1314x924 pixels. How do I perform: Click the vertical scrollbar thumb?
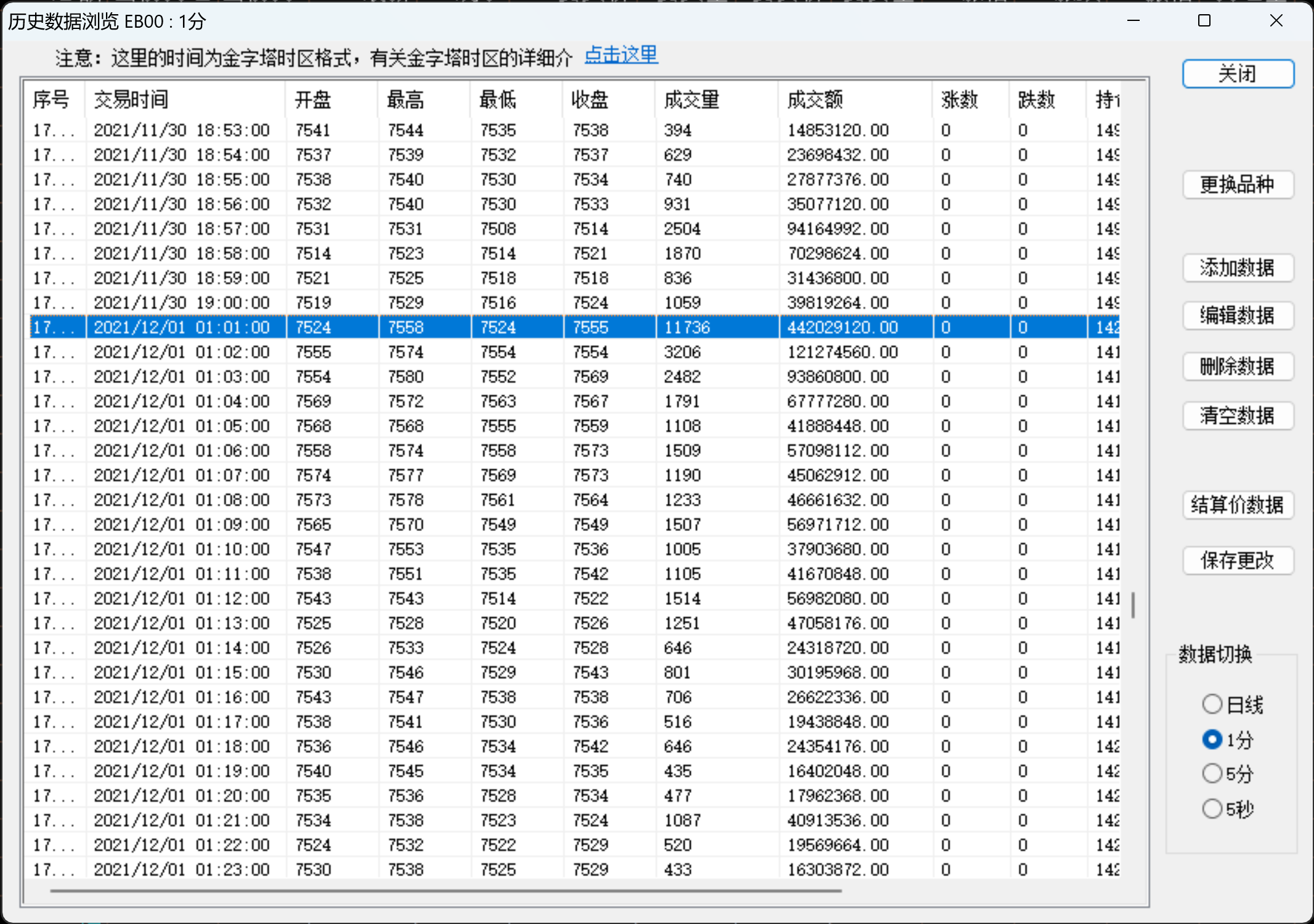1134,605
